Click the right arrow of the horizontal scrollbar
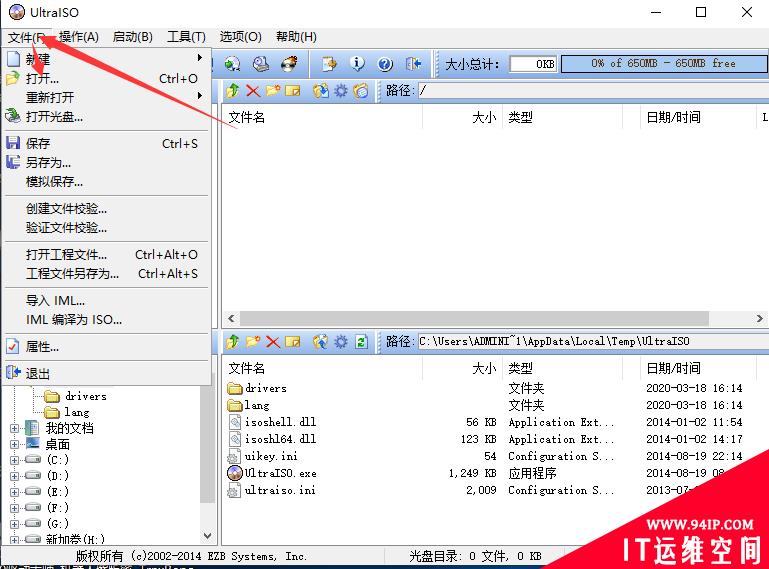 coord(760,318)
